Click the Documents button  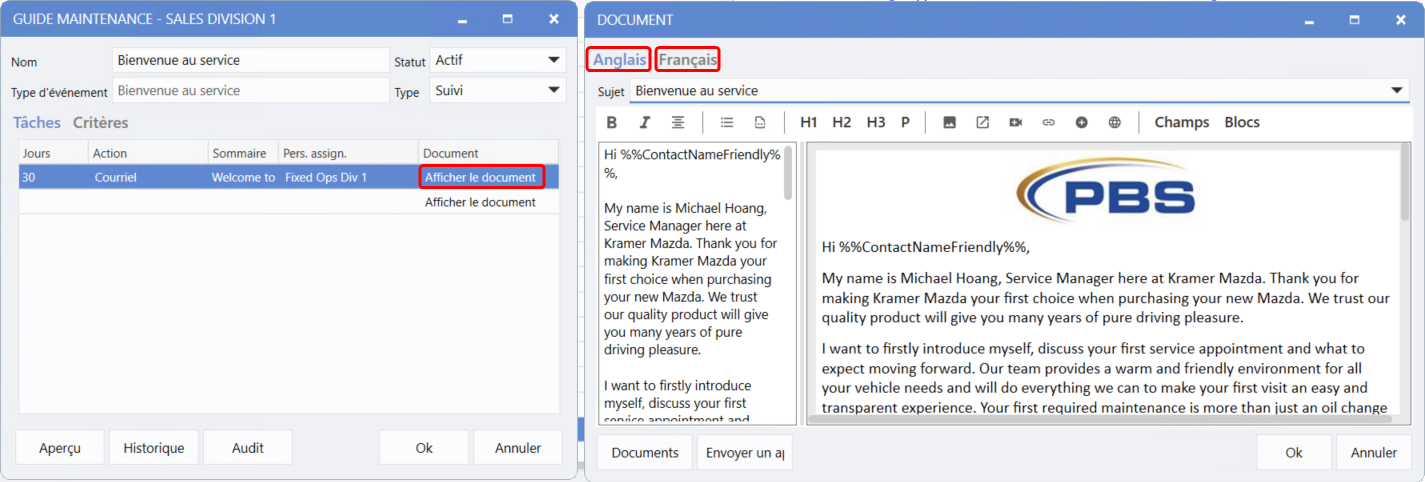tap(645, 452)
